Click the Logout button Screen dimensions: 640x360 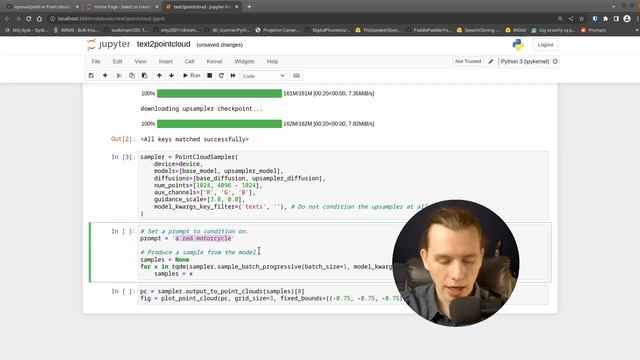point(545,44)
